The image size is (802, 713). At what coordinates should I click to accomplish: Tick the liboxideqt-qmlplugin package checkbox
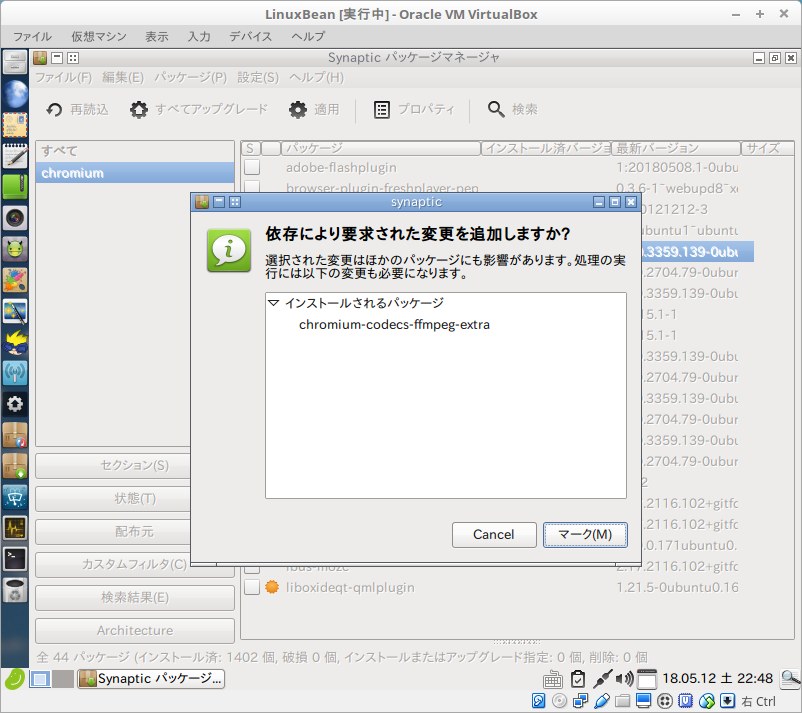pyautogui.click(x=252, y=587)
